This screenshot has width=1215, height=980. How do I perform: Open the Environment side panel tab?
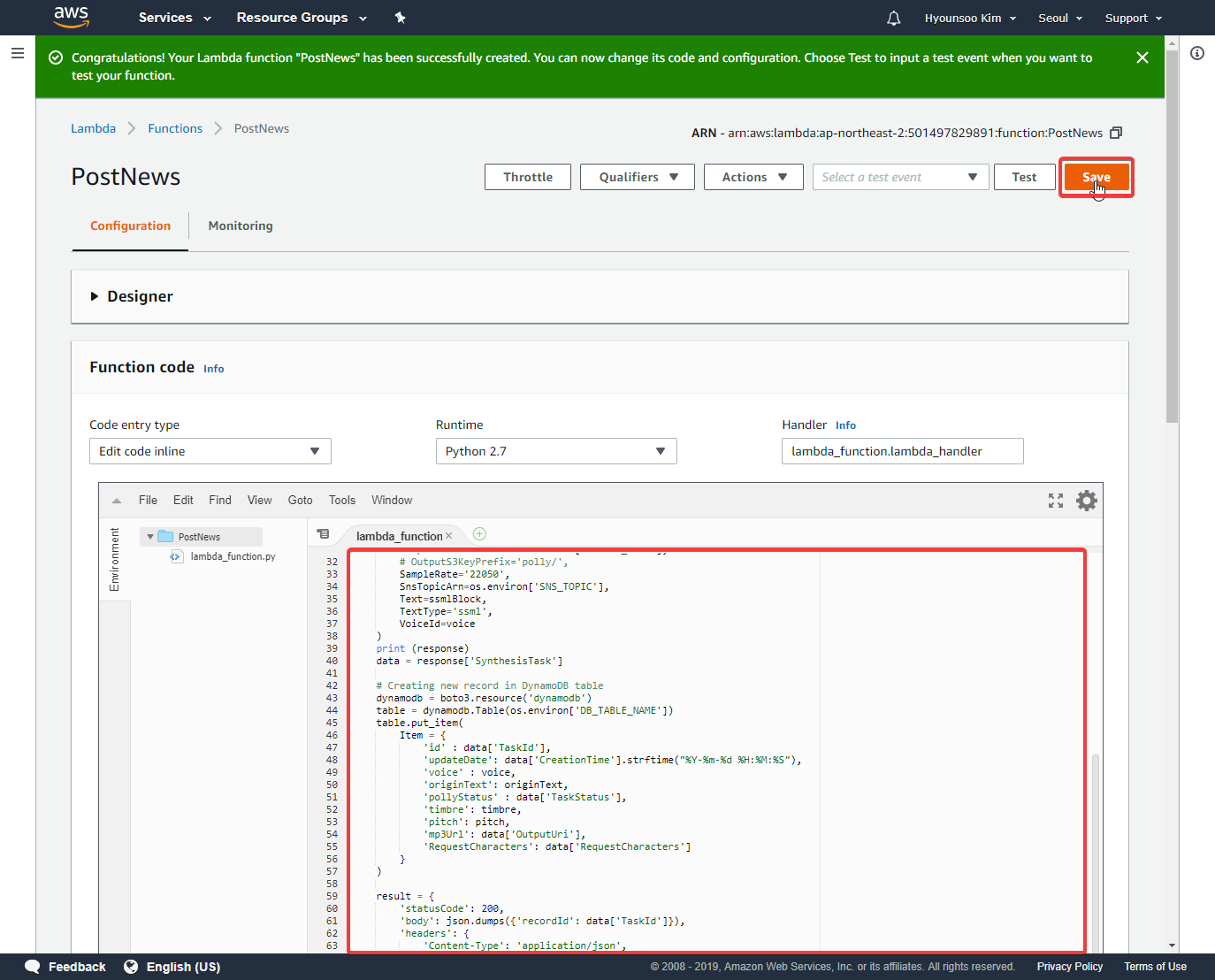tap(114, 560)
